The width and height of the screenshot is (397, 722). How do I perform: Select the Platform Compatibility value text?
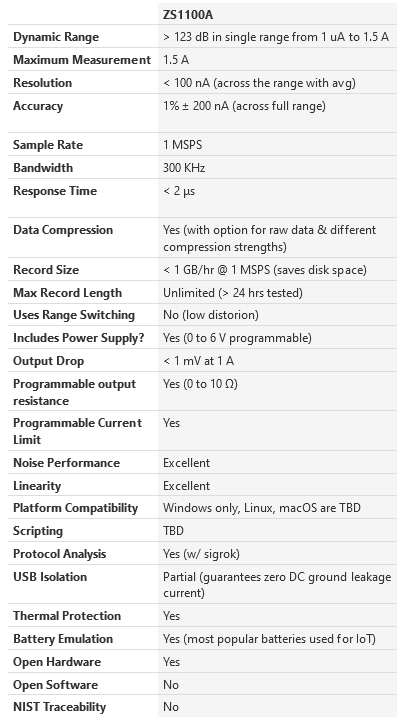262,508
